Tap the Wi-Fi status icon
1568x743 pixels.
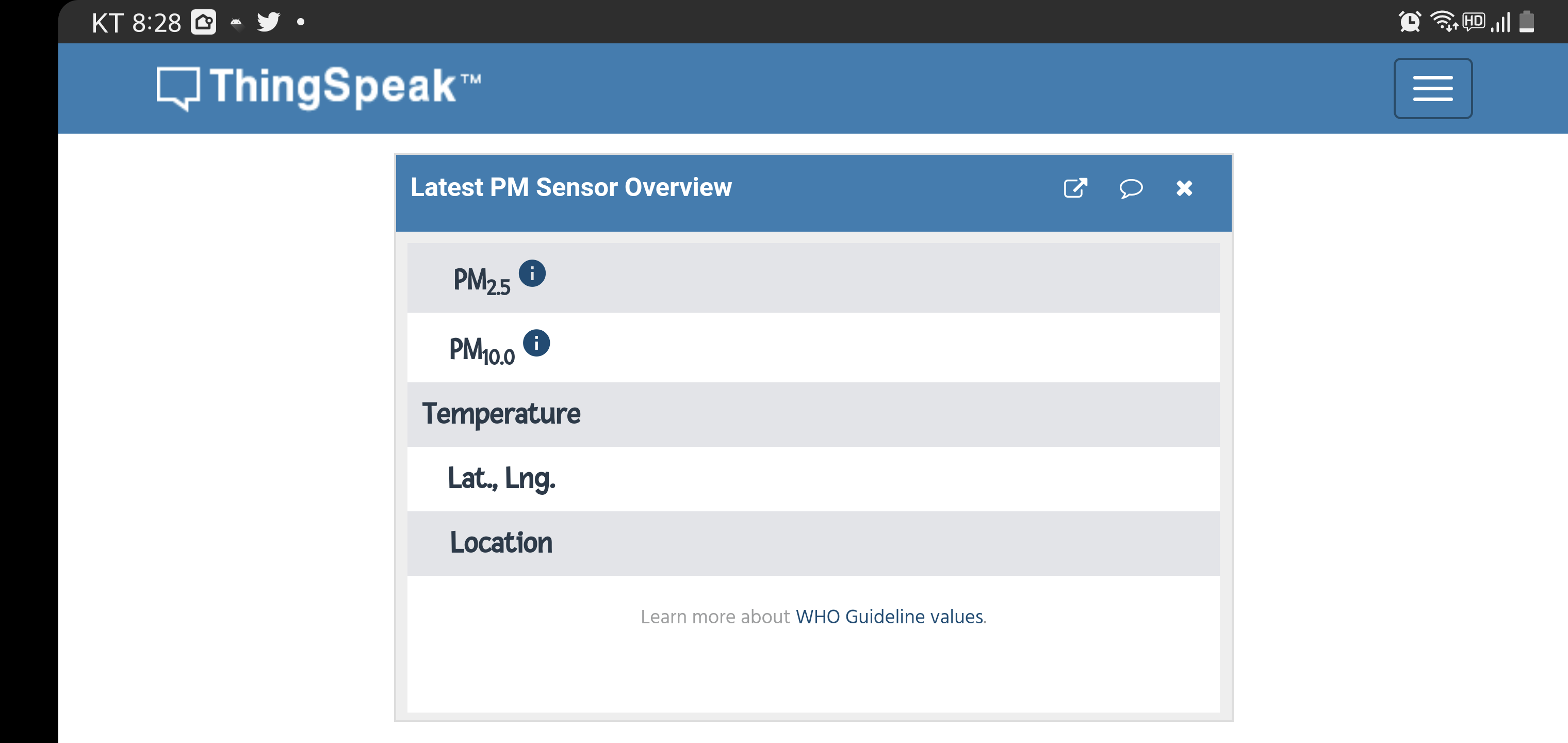pos(1444,22)
